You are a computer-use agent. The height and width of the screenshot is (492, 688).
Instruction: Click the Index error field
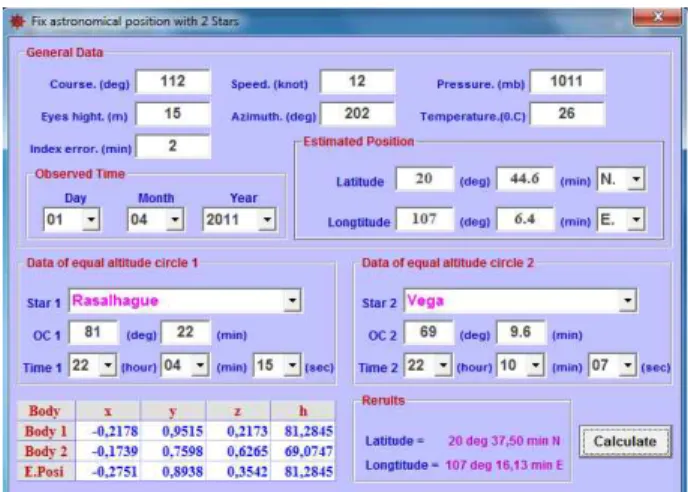[173, 147]
